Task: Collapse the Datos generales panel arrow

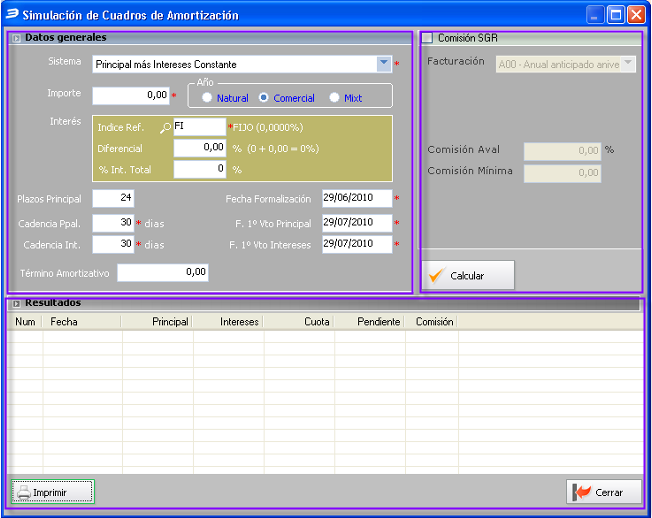Action: (14, 38)
